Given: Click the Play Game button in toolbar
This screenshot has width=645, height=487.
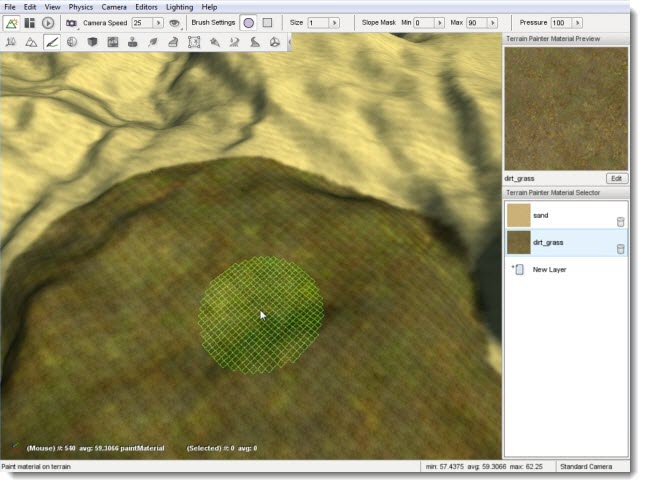Looking at the screenshot, I should point(48,22).
